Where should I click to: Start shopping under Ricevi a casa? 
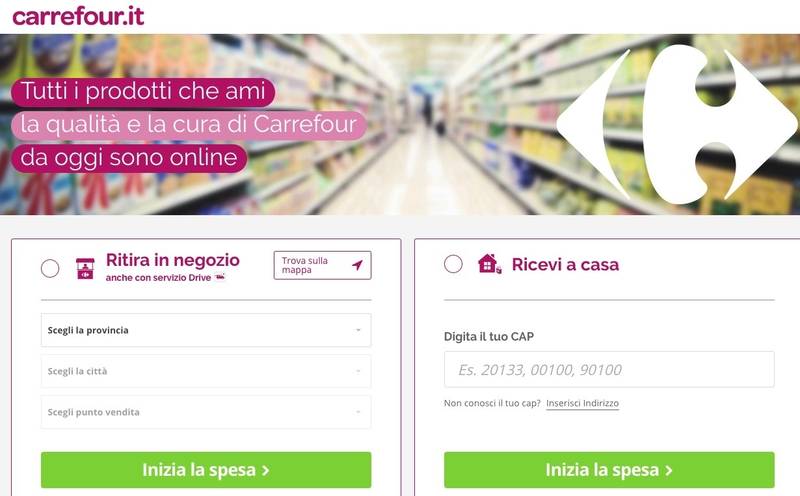click(x=609, y=469)
